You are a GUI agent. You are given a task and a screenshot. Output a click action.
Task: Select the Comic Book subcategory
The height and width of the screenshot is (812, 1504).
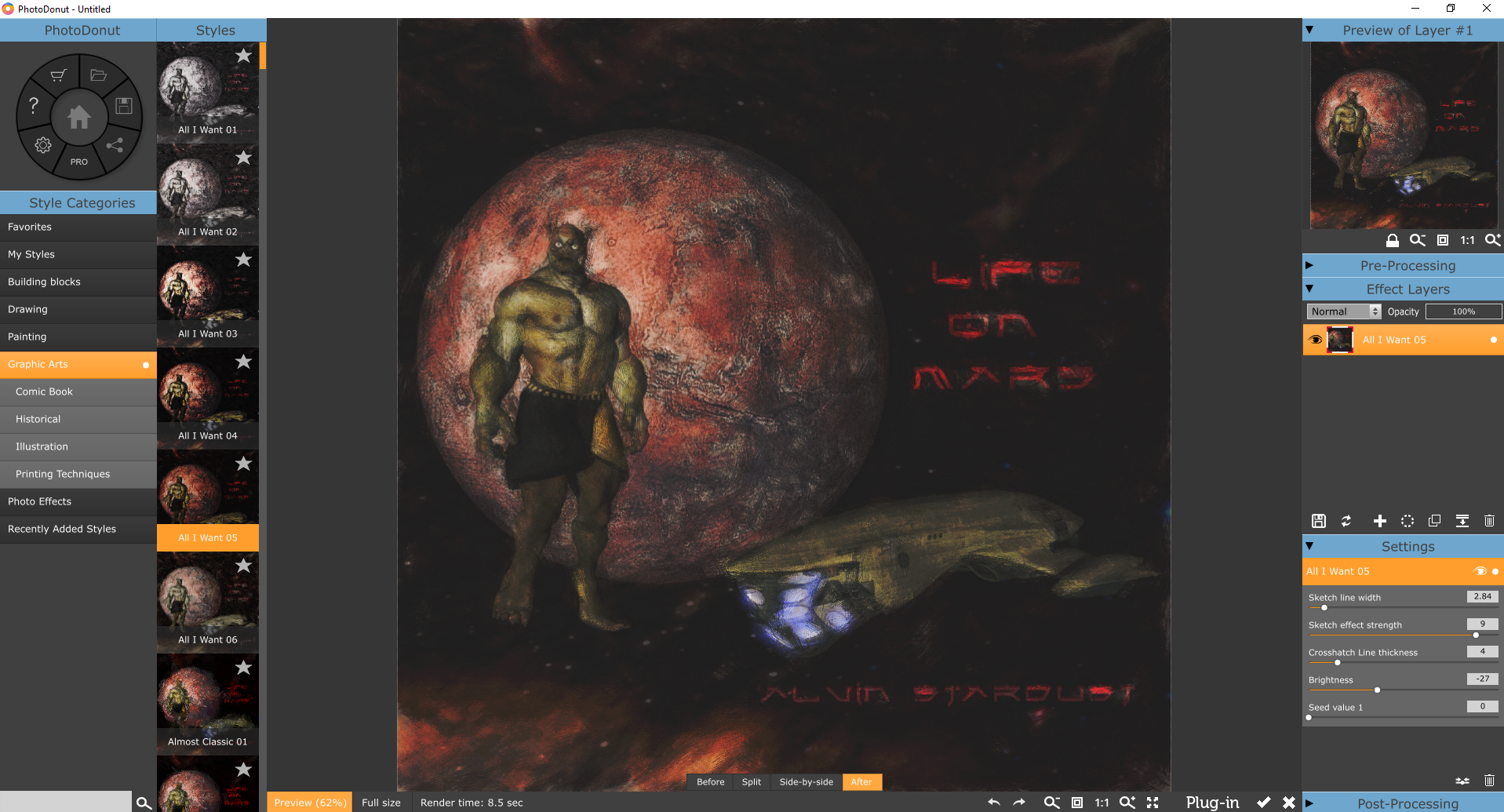78,391
